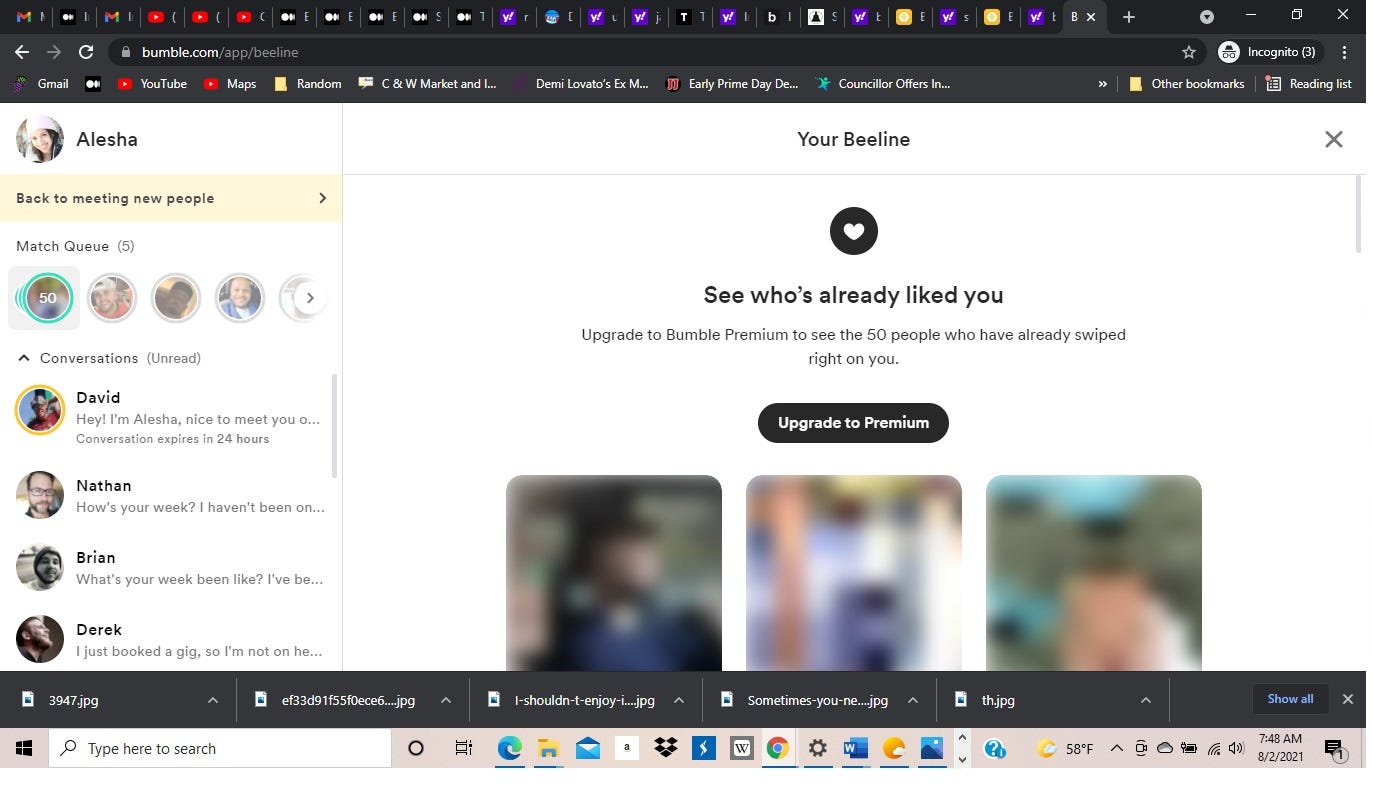The height and width of the screenshot is (797, 1373).
Task: Open the Councillor Offers bookmark
Action: 883,84
